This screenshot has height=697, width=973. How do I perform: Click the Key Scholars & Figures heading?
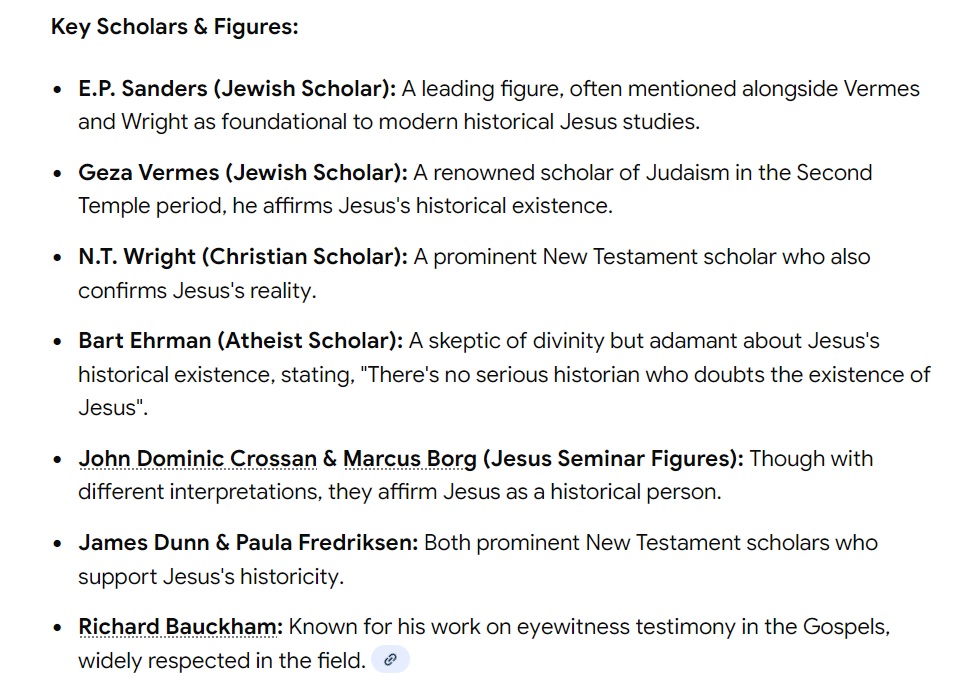174,27
